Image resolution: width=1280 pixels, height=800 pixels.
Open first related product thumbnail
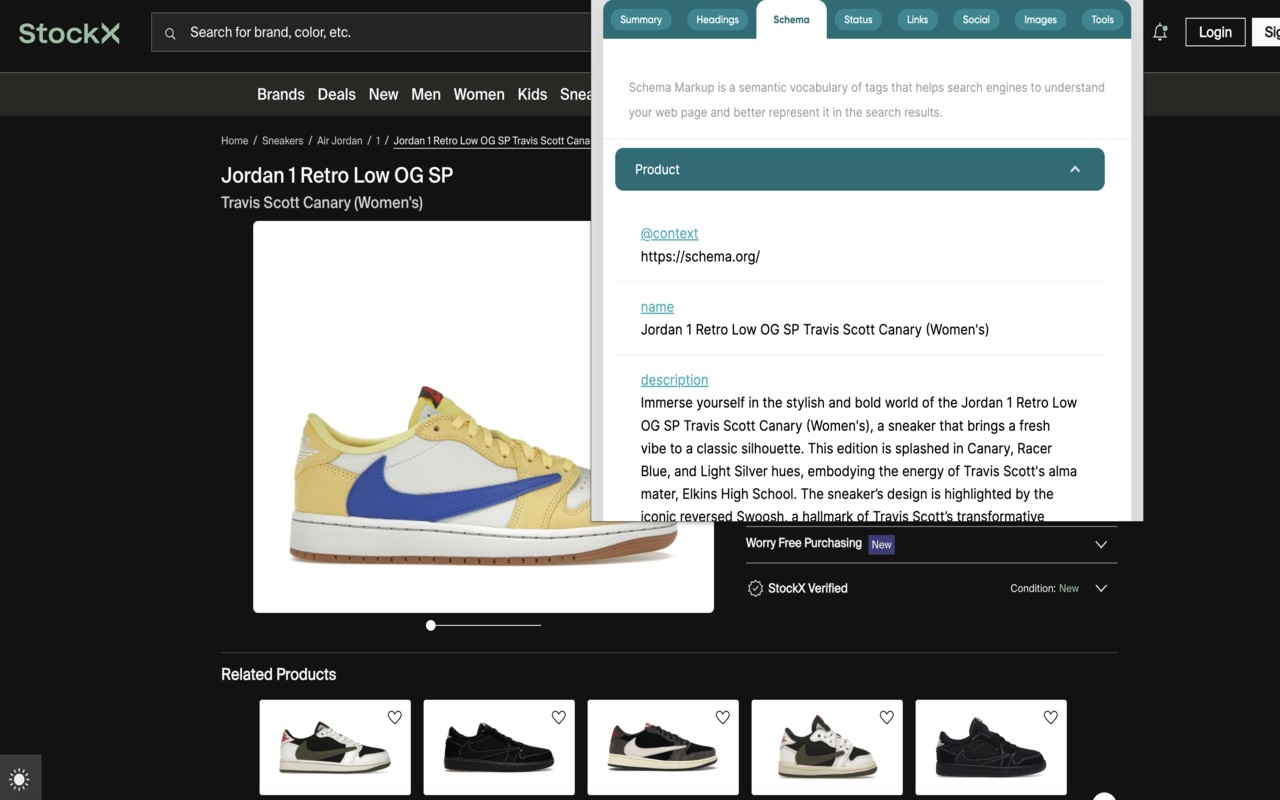[x=335, y=747]
